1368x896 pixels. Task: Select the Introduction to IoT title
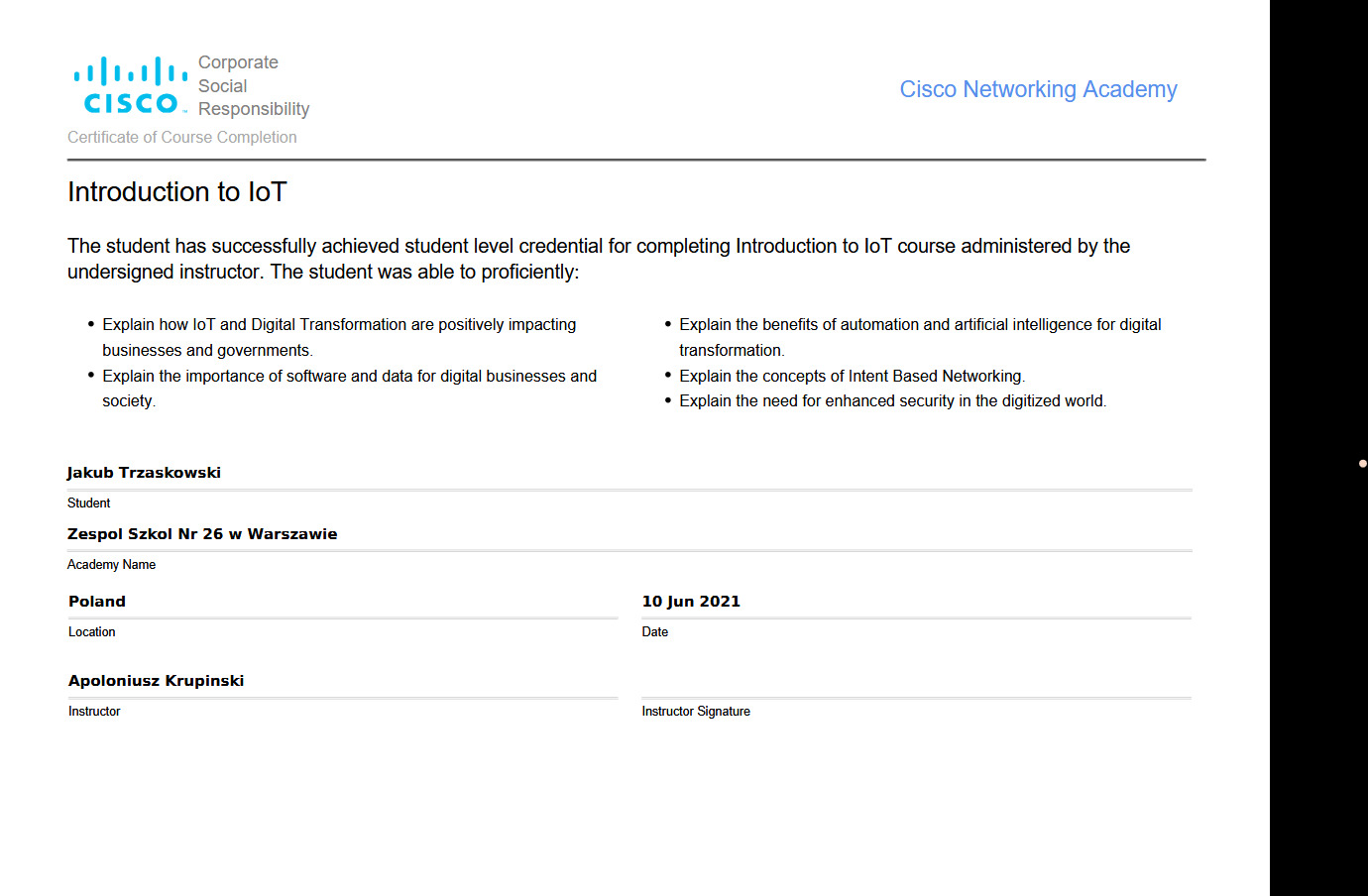(x=176, y=191)
